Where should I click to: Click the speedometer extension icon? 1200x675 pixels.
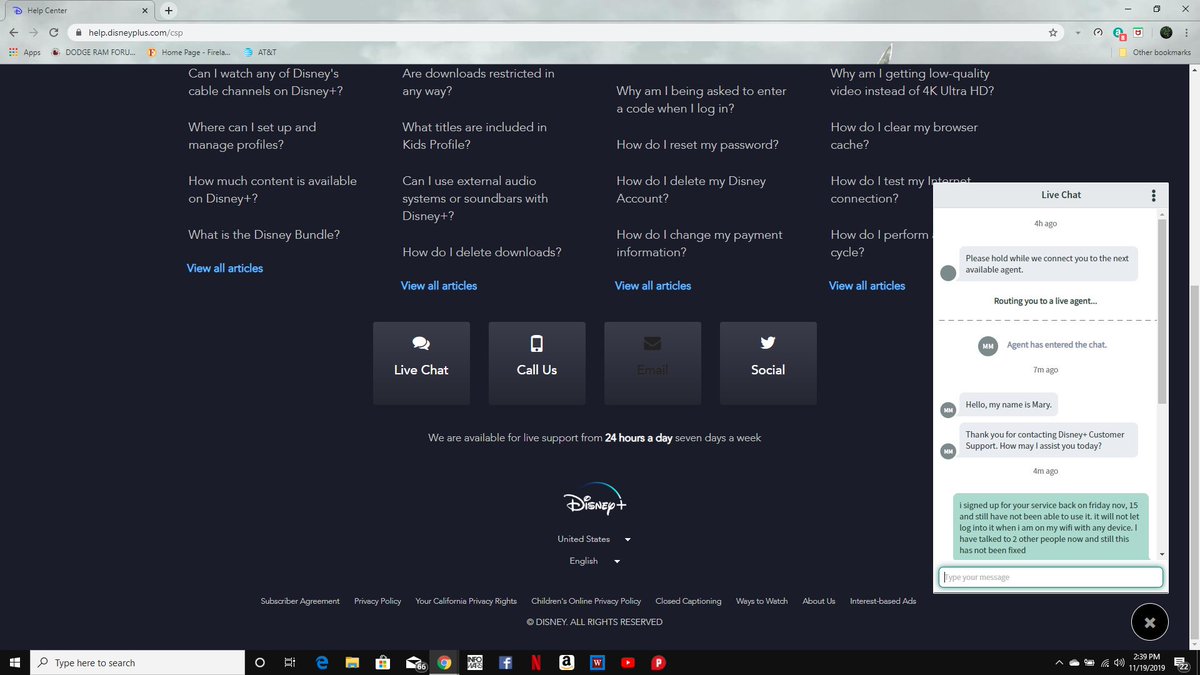click(x=1098, y=32)
